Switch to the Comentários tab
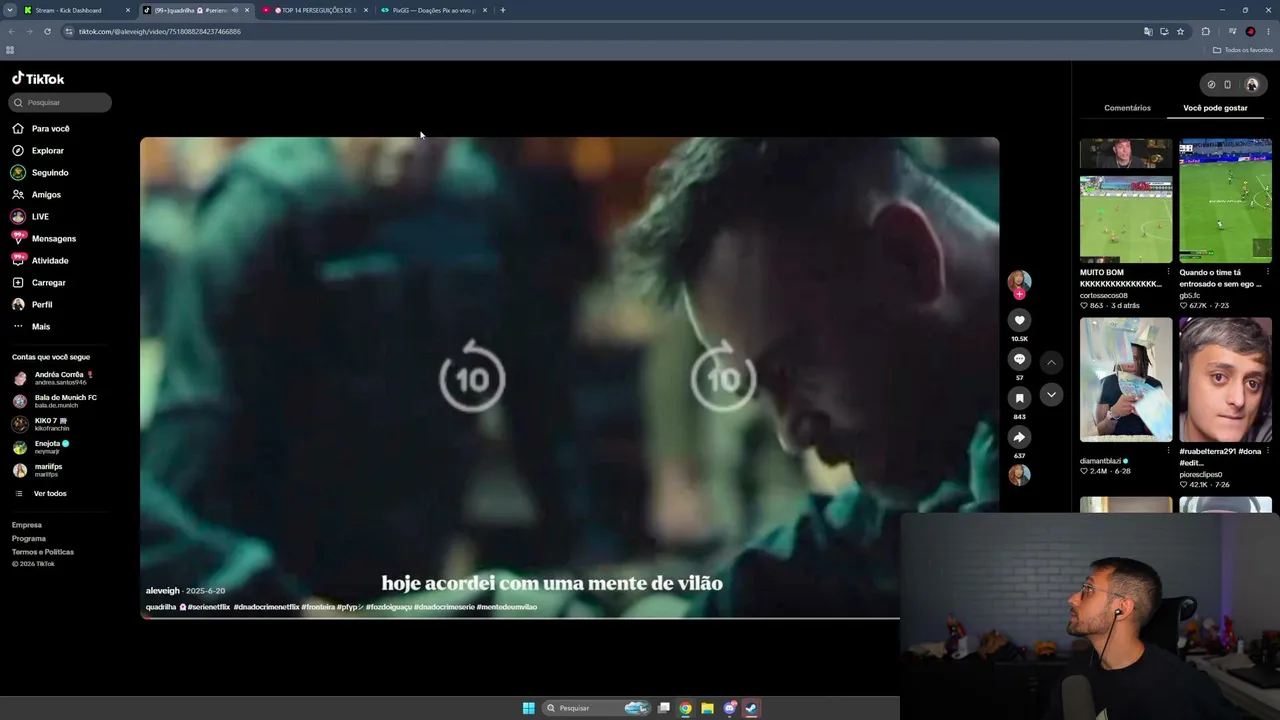 coord(1127,108)
